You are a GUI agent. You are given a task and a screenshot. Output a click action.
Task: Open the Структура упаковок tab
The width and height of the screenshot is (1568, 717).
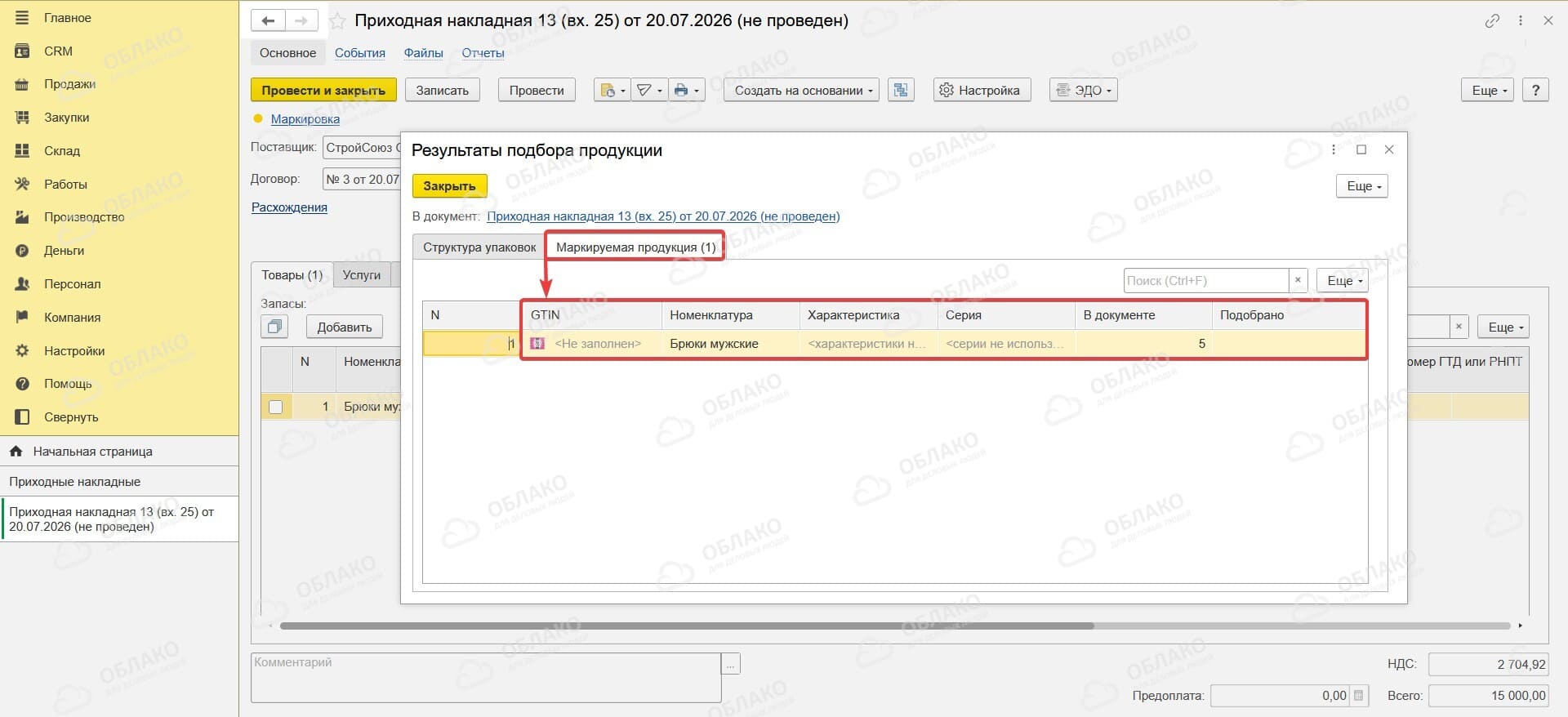tap(479, 247)
